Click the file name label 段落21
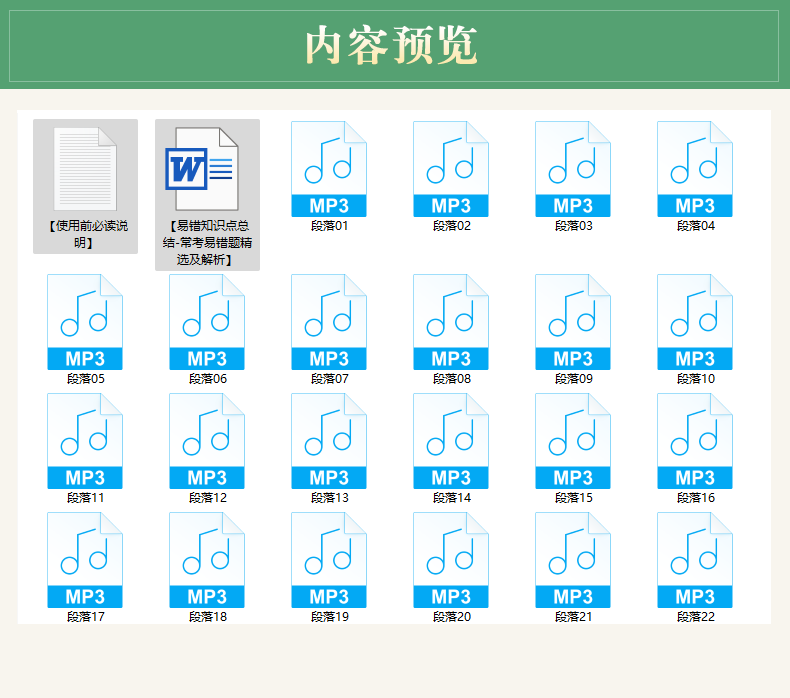This screenshot has height=698, width=790. 573,616
